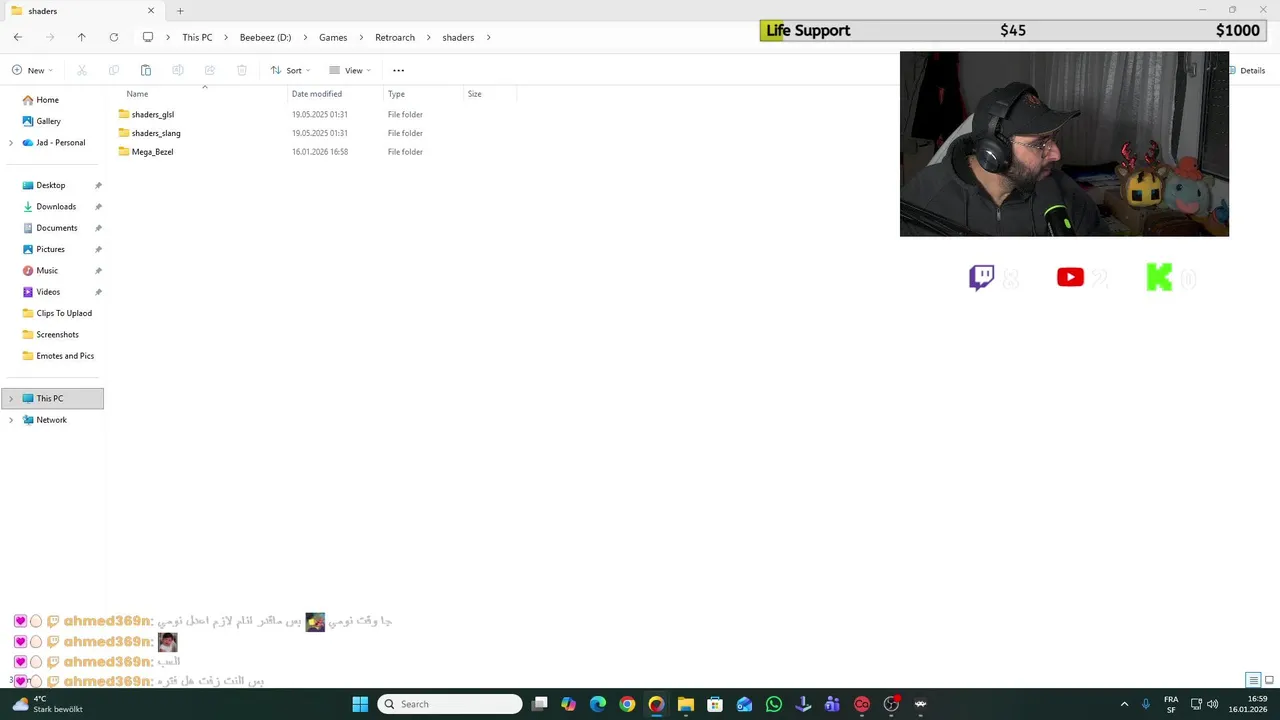The width and height of the screenshot is (1280, 720).
Task: Open the New item dropdown
Action: pyautogui.click(x=32, y=70)
